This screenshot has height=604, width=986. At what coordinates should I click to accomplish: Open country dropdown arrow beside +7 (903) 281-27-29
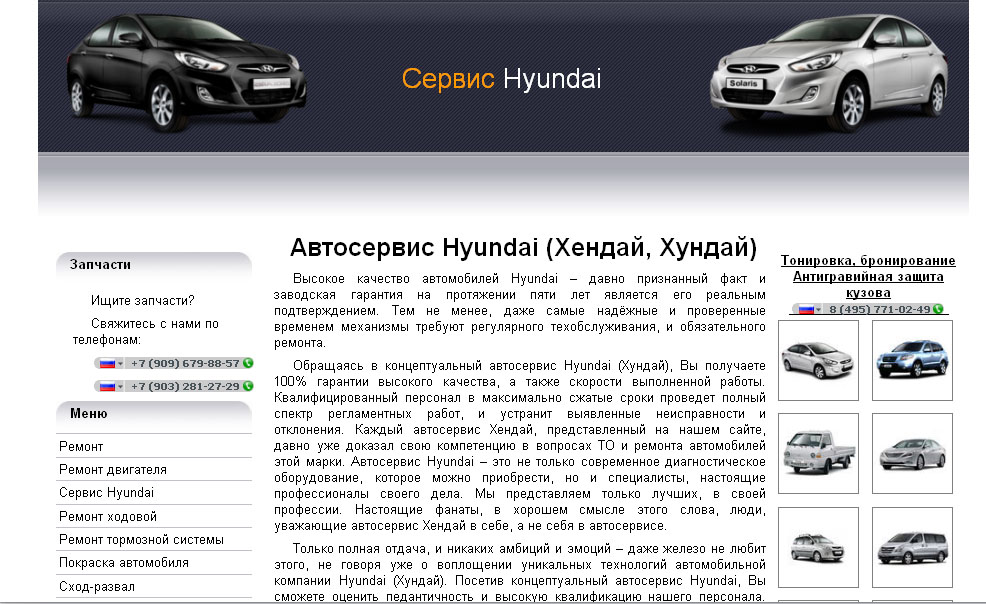point(120,387)
